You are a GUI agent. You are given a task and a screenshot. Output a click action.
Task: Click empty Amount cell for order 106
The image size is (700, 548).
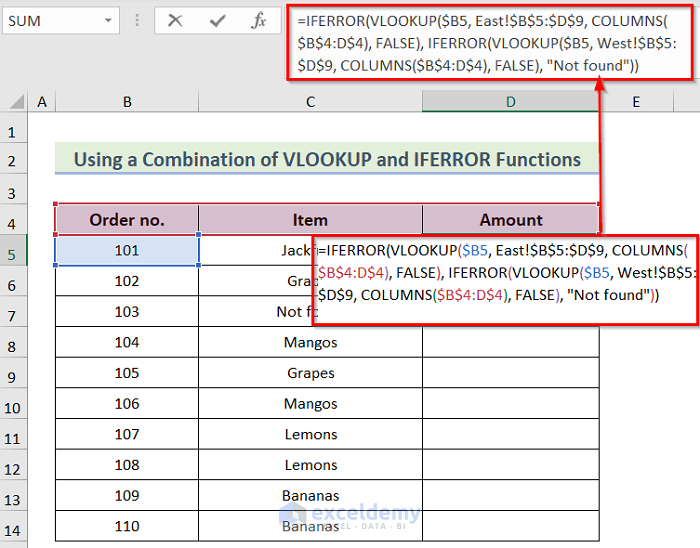(510, 404)
